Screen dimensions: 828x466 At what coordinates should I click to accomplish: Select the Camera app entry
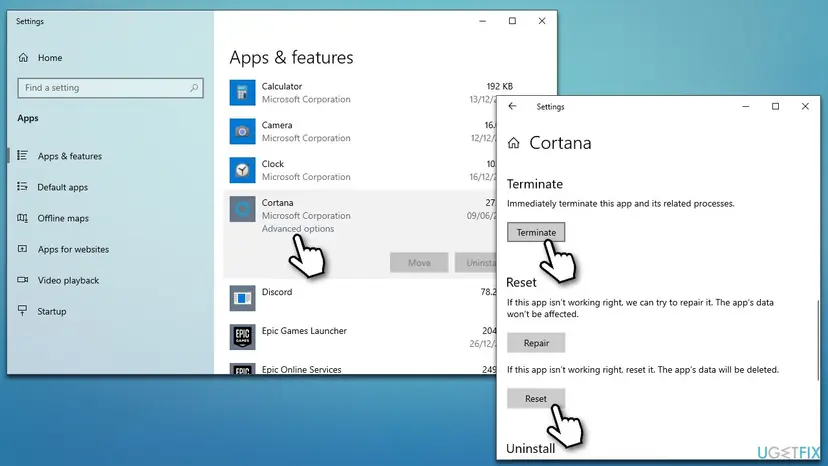coord(360,132)
